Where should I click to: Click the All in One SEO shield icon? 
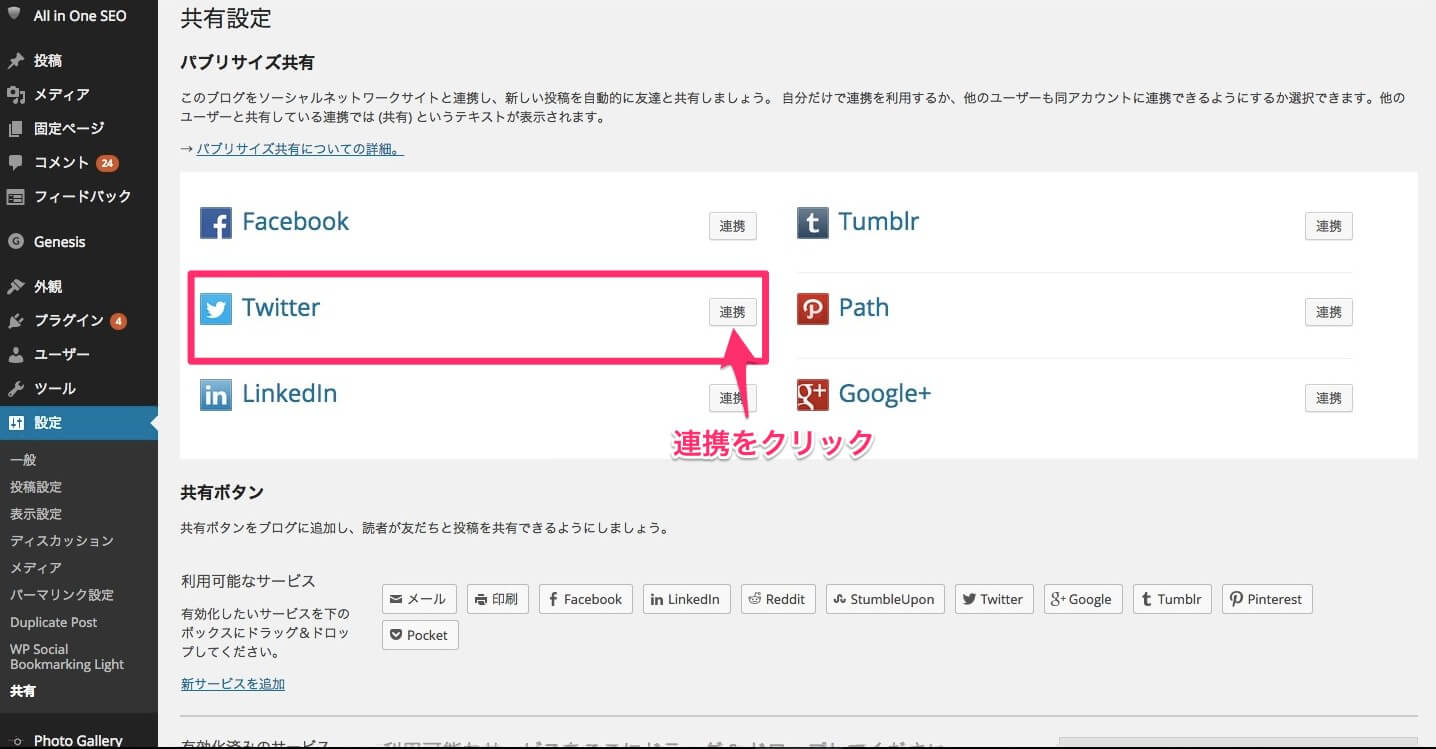click(x=15, y=14)
